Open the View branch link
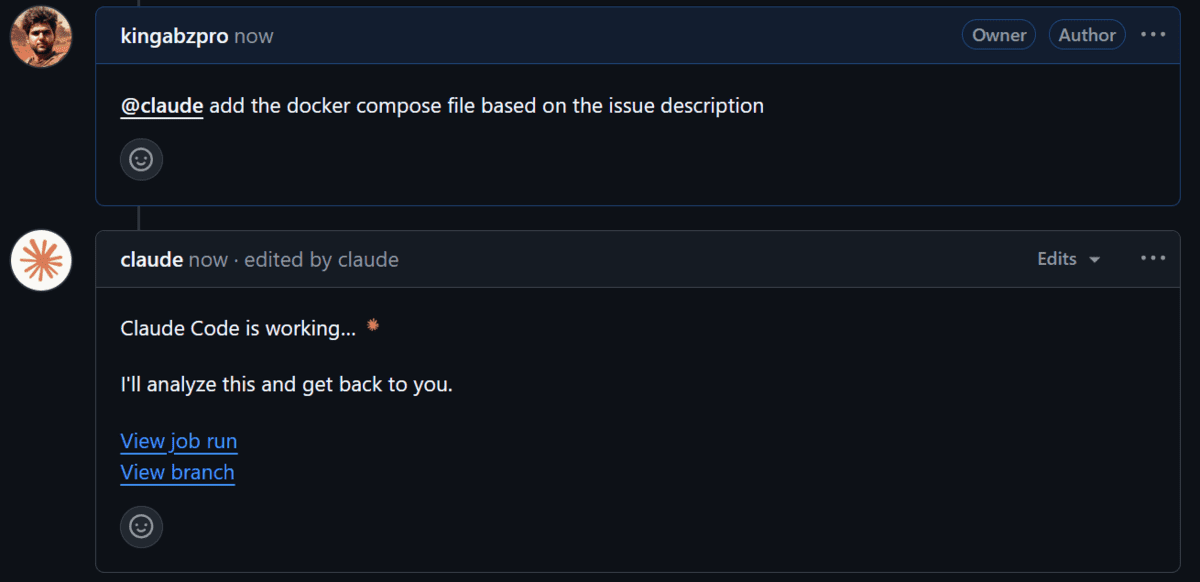The image size is (1200, 582). point(177,472)
